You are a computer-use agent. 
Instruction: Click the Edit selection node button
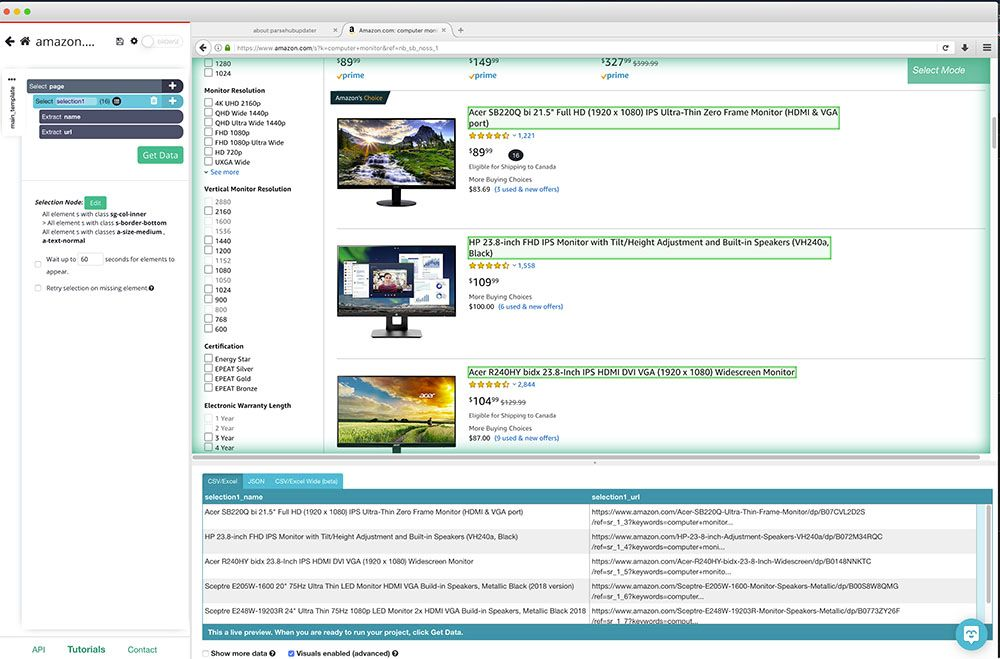tap(95, 203)
